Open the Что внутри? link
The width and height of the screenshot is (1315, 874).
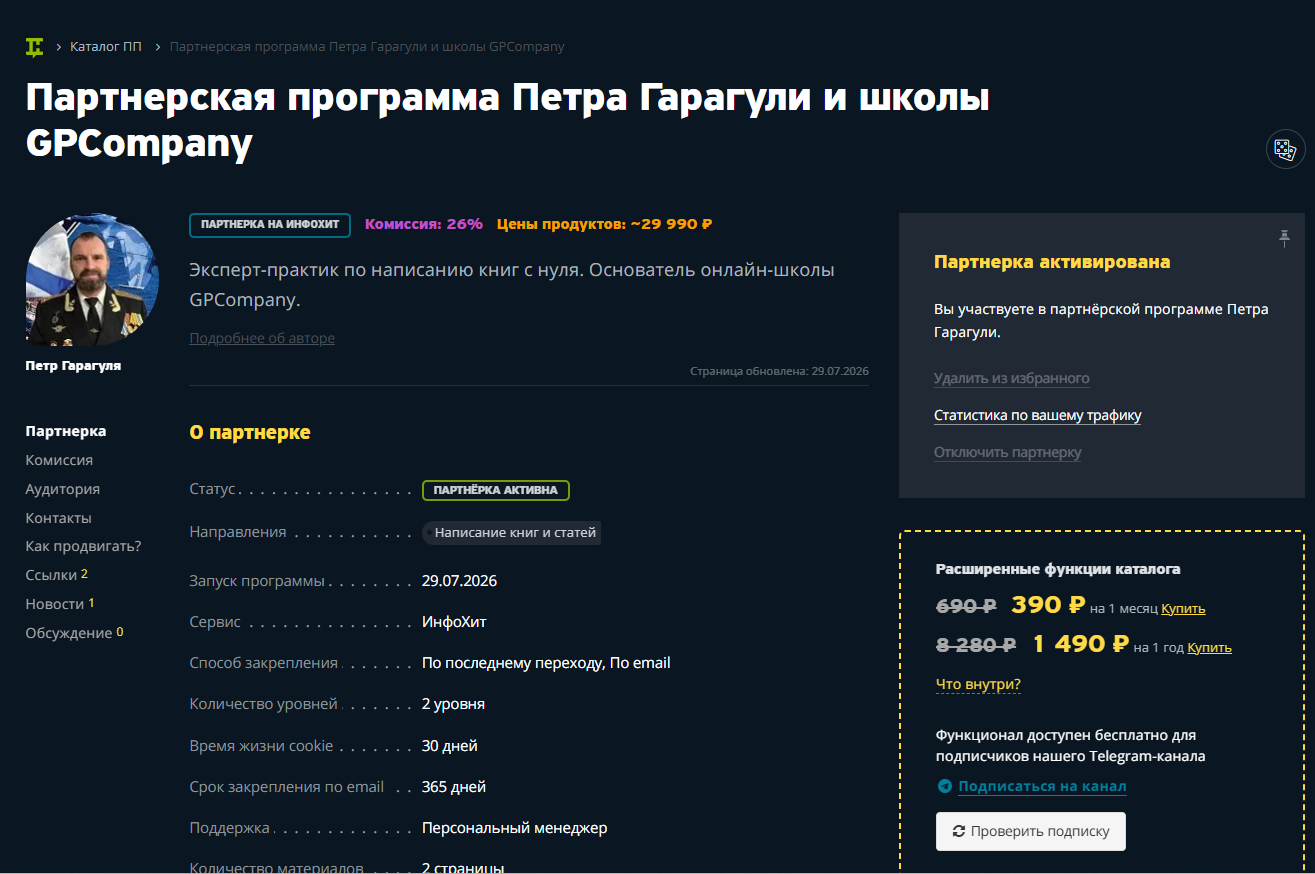tap(978, 684)
